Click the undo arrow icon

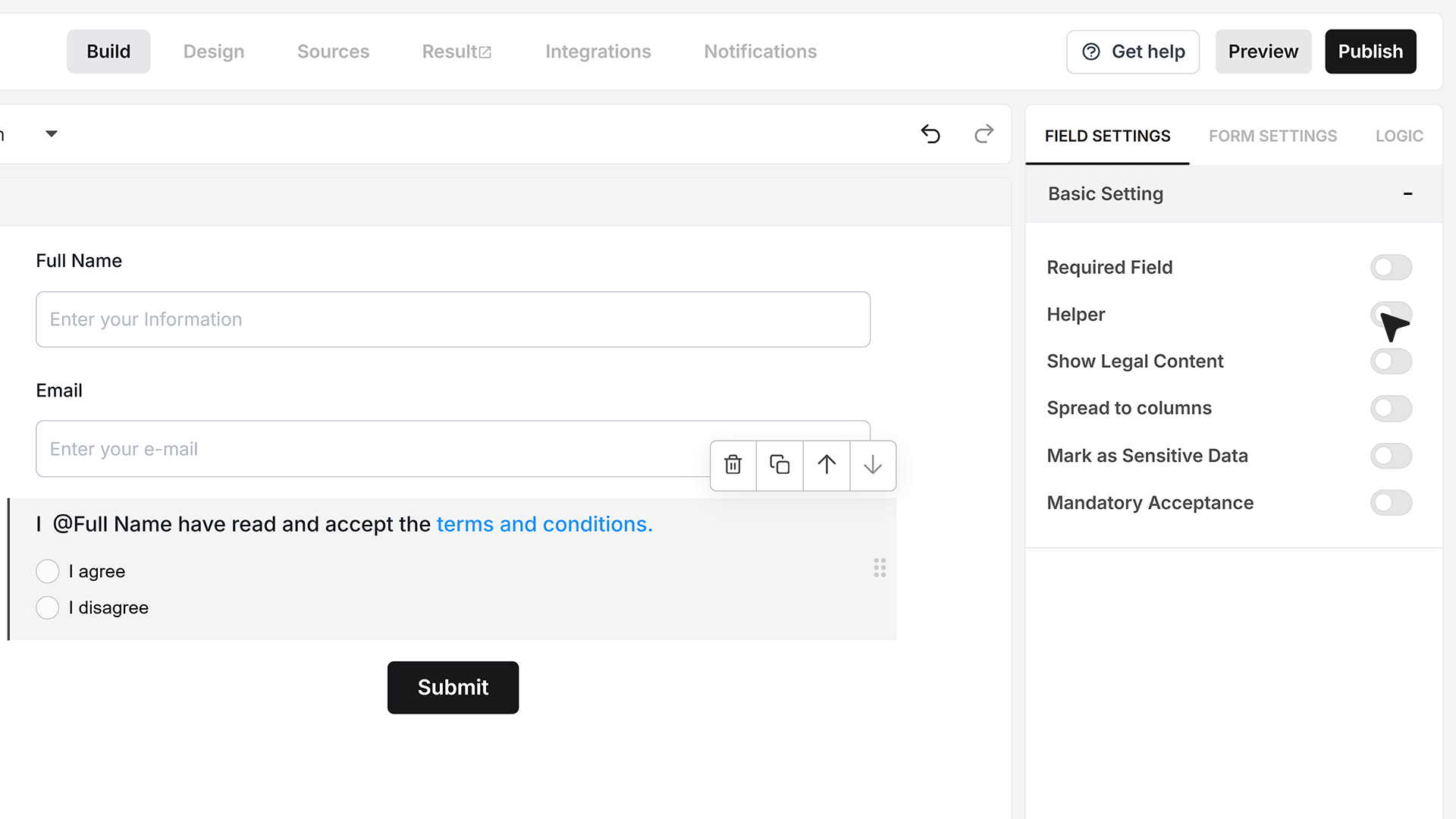coord(930,134)
